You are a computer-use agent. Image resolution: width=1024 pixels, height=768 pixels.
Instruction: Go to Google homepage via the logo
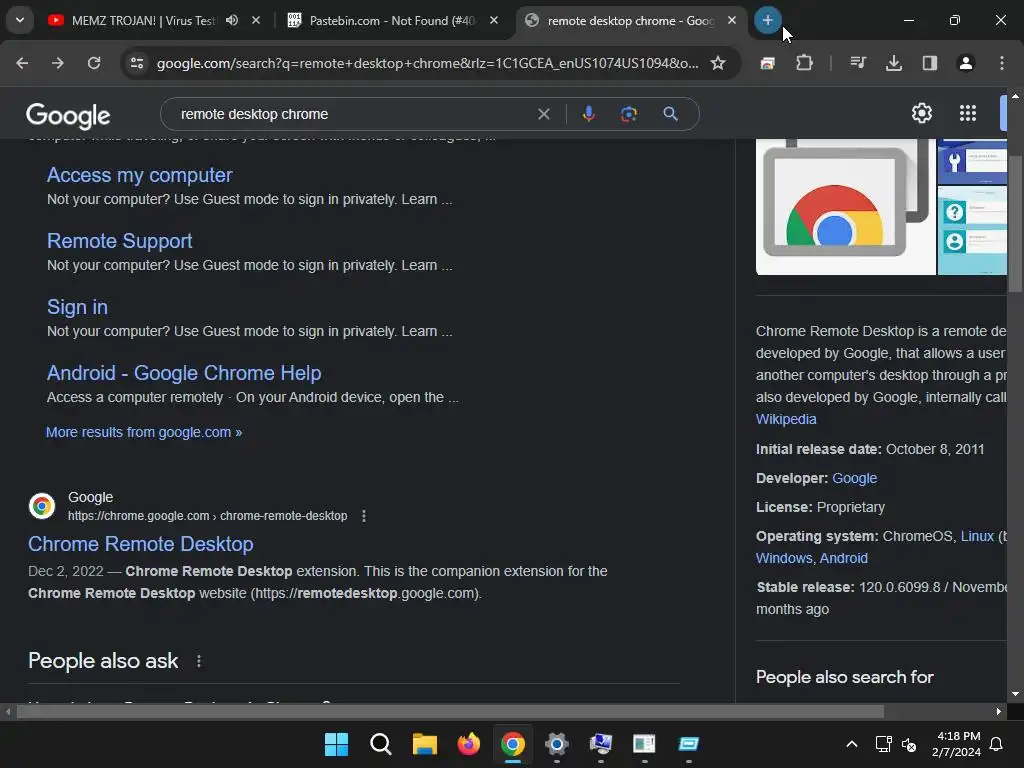68,116
